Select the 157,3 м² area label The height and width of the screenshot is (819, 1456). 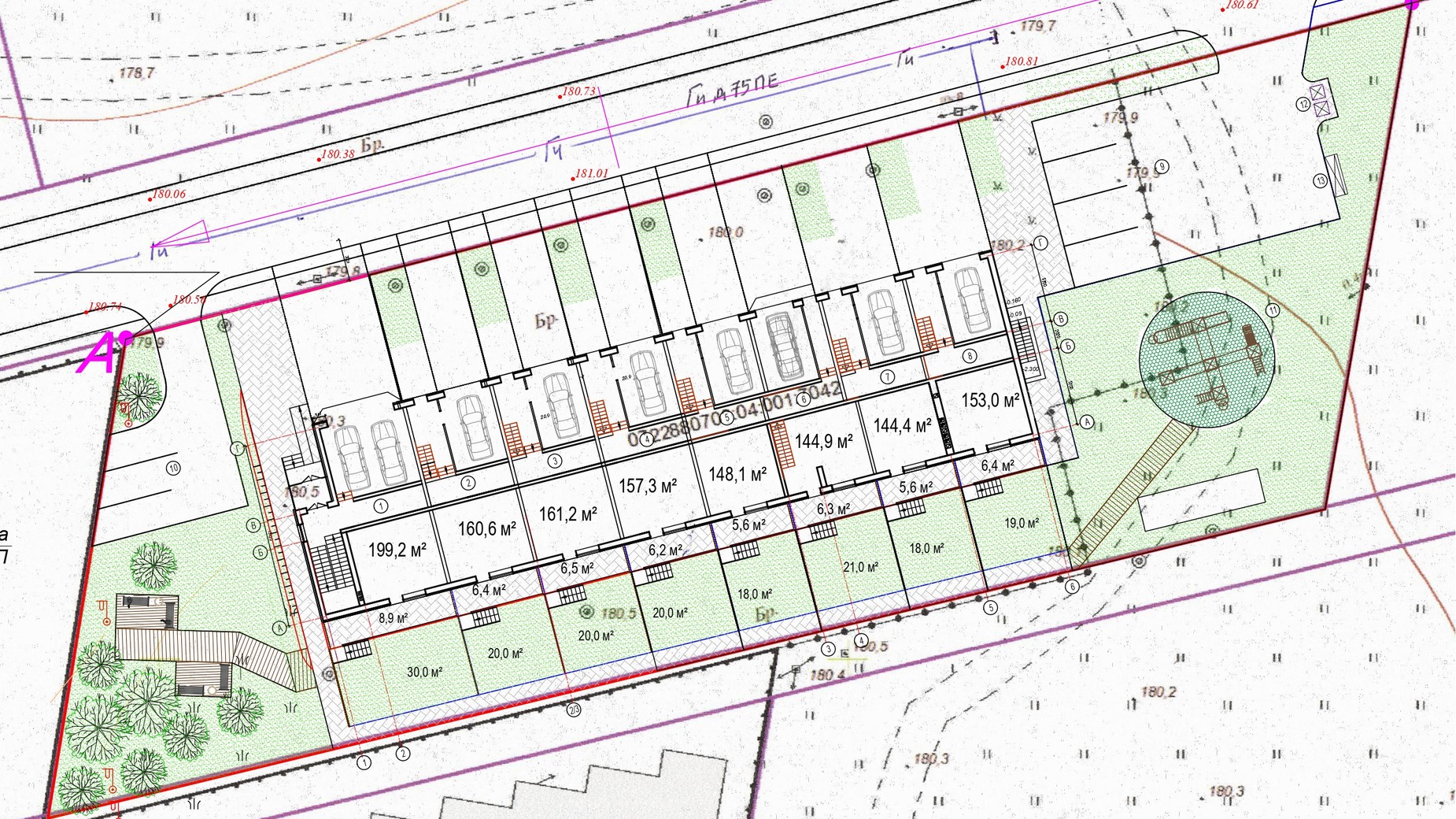tap(648, 486)
